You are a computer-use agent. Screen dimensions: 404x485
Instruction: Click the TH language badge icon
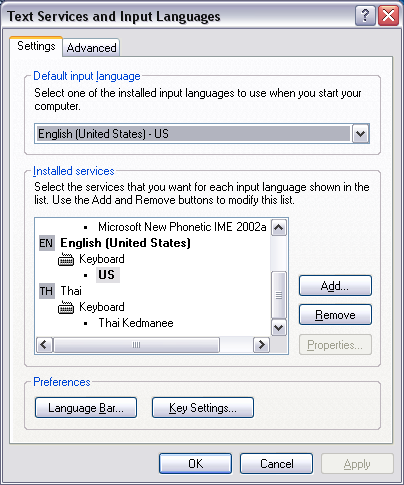(47, 291)
